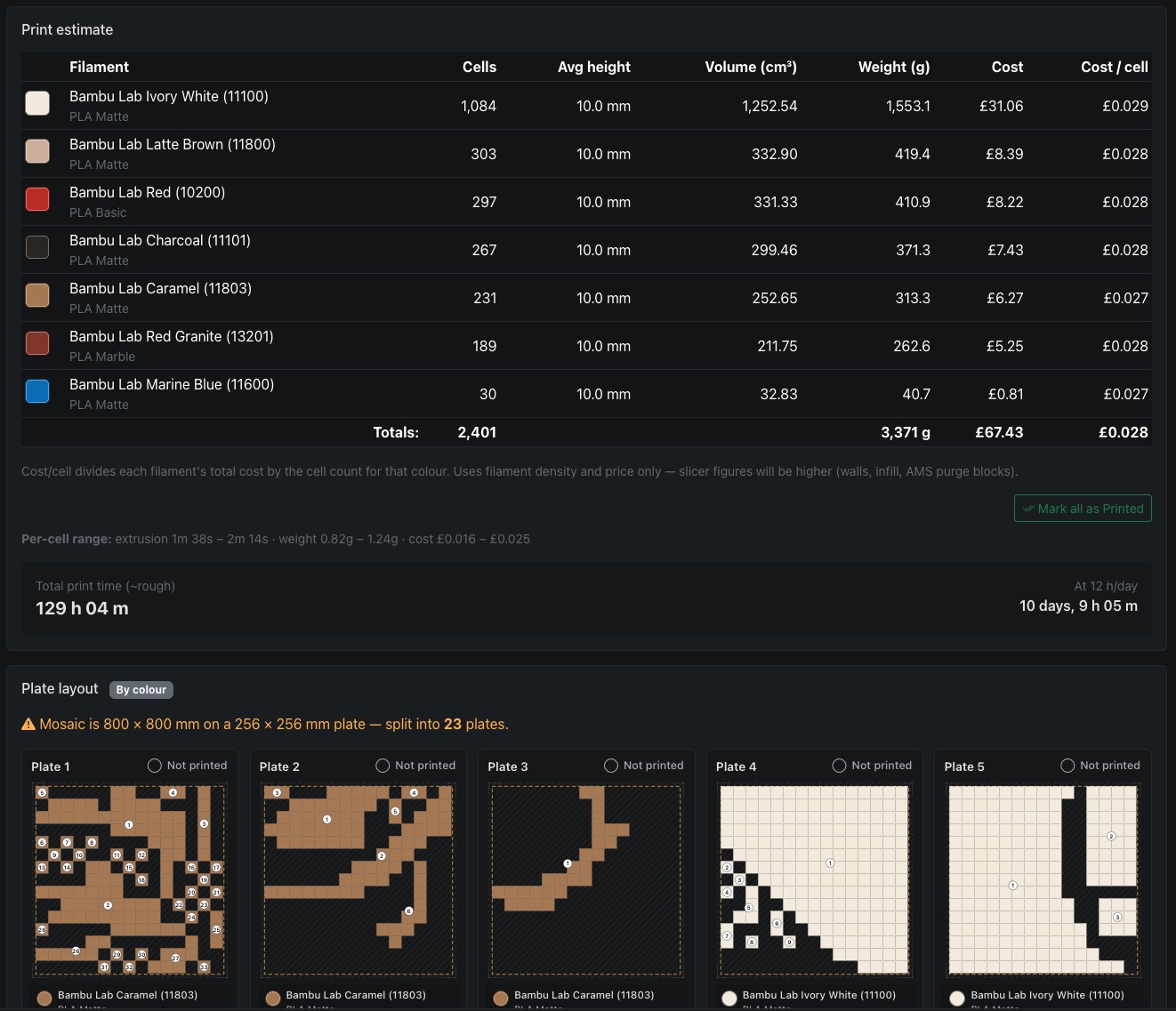Screen dimensions: 1176x1011
Task: Click the Ivory White volume 1,252.54
Action: point(769,106)
